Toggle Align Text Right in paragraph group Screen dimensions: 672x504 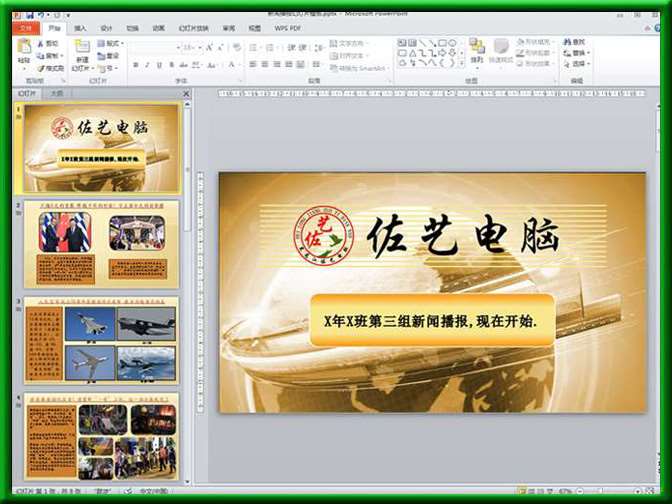277,64
